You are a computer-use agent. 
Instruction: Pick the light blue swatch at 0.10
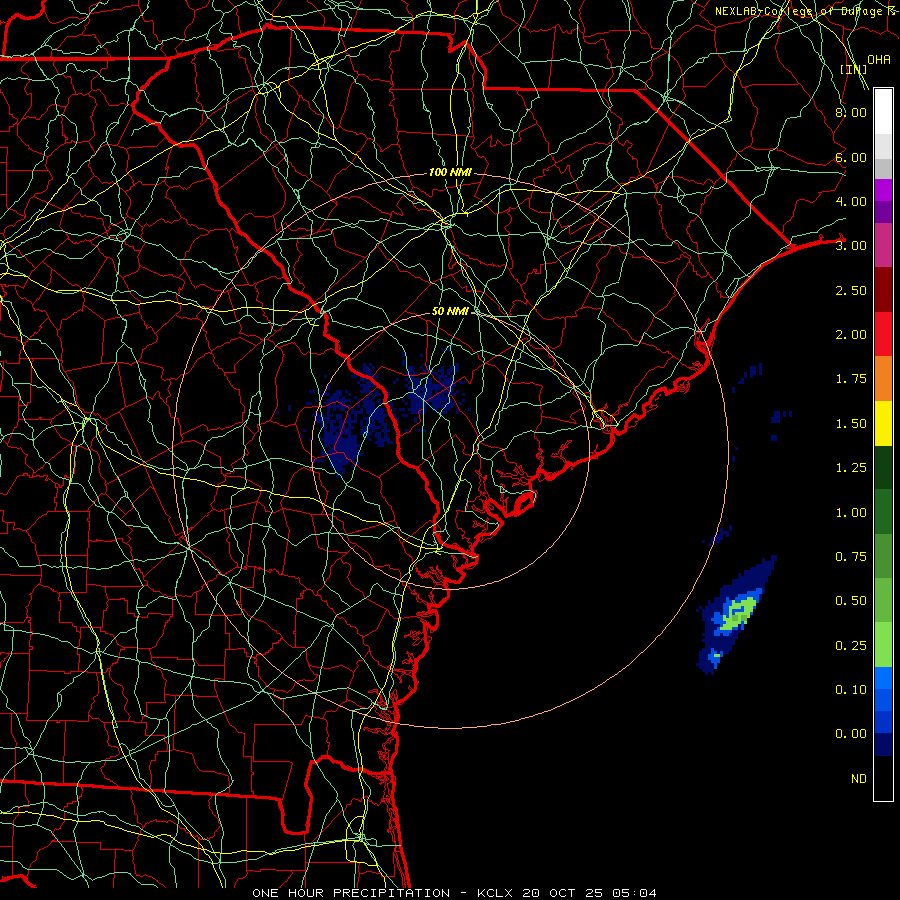(x=883, y=678)
